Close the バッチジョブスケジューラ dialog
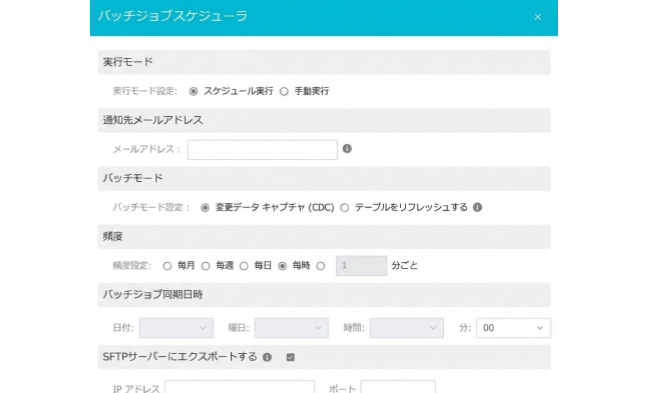Screen dimensions: 648x393 537,17
